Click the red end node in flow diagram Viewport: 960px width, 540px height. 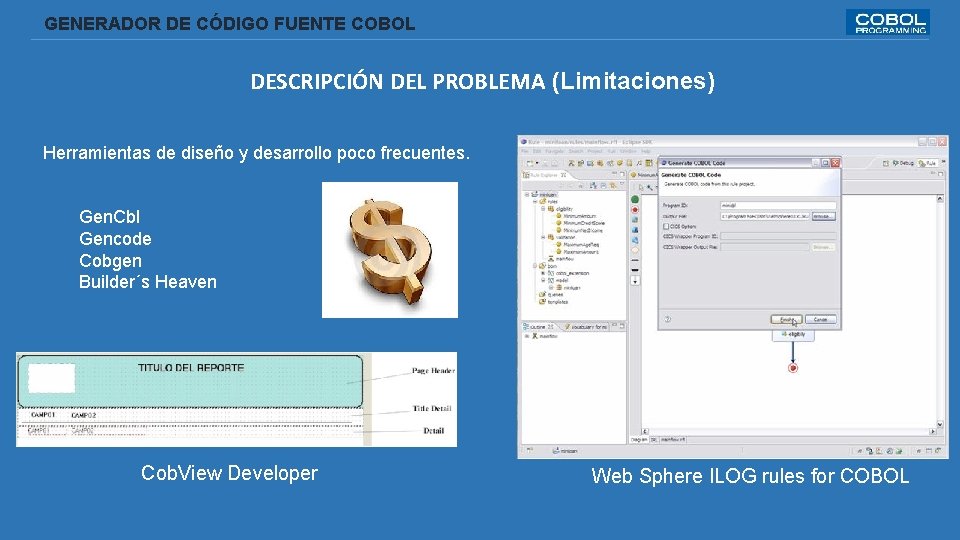[793, 368]
